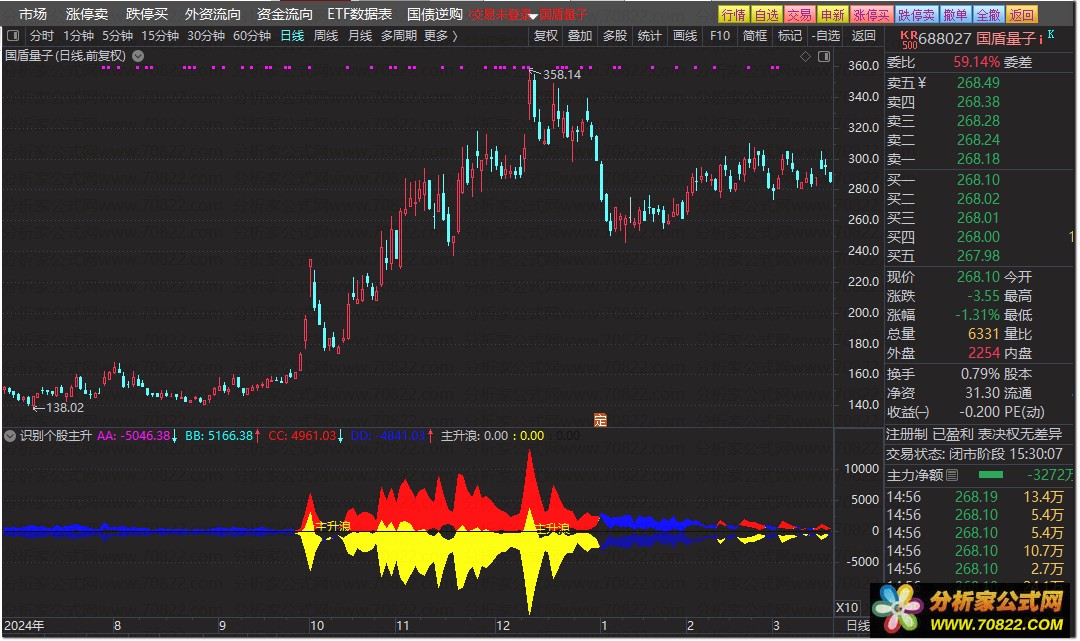Click the red i info icon after 国盾量子

(1041, 40)
